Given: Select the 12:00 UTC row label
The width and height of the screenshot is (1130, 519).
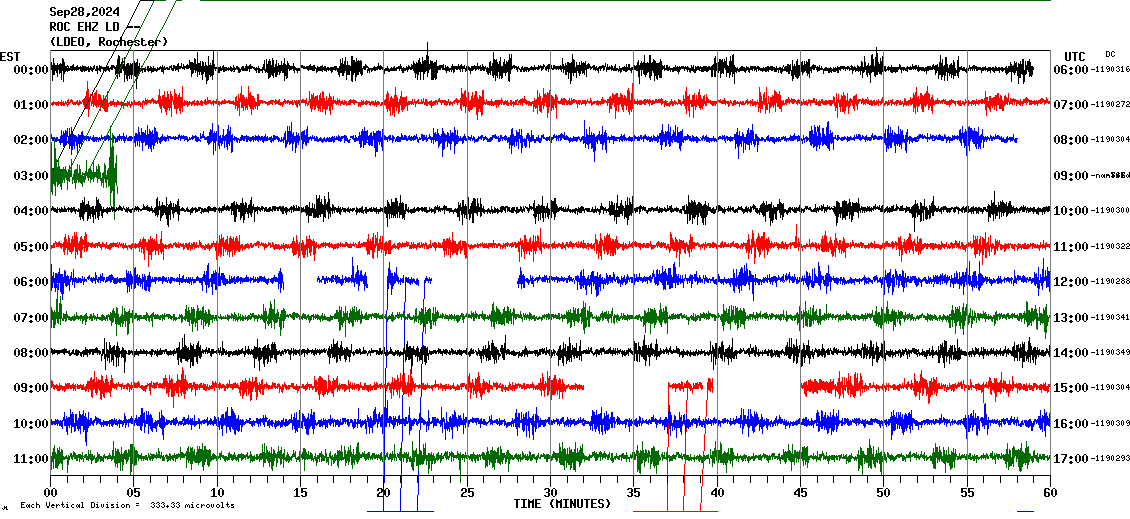Looking at the screenshot, I should coord(1071,282).
